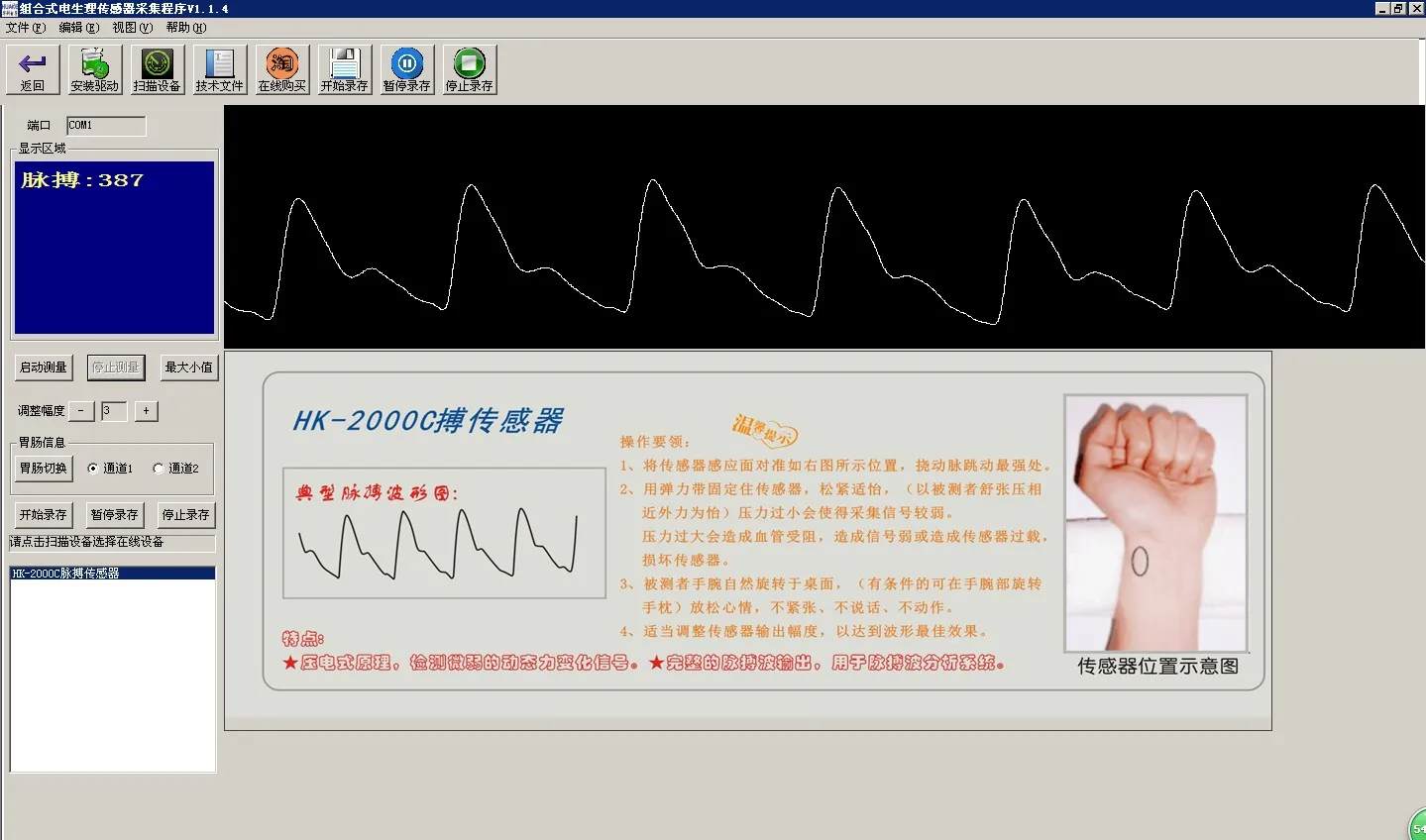This screenshot has height=840, width=1426.
Task: Click the 调整幅度 amplitude value field
Action: click(114, 411)
